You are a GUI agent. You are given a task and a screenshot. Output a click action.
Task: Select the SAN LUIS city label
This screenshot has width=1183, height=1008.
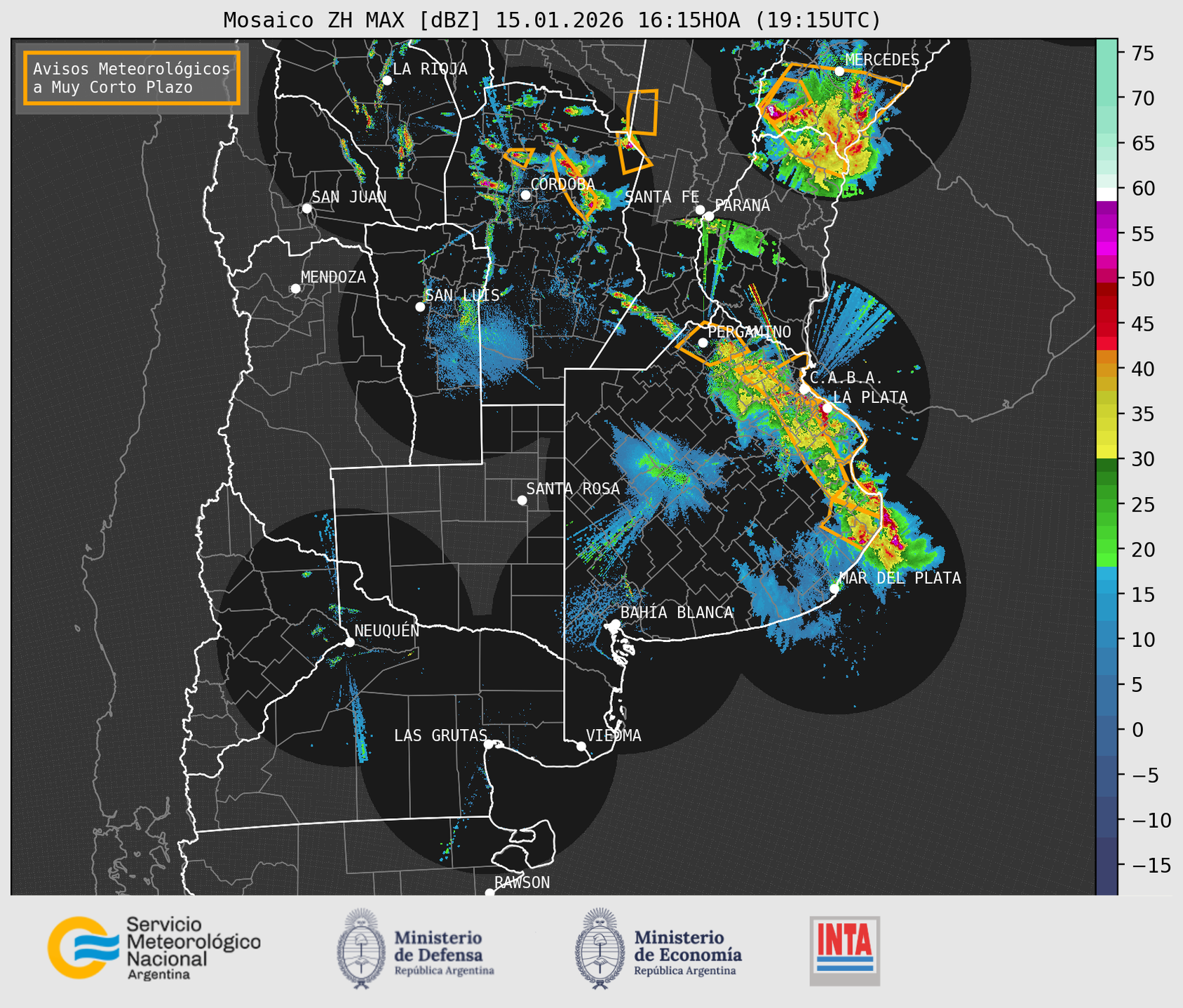click(x=462, y=295)
